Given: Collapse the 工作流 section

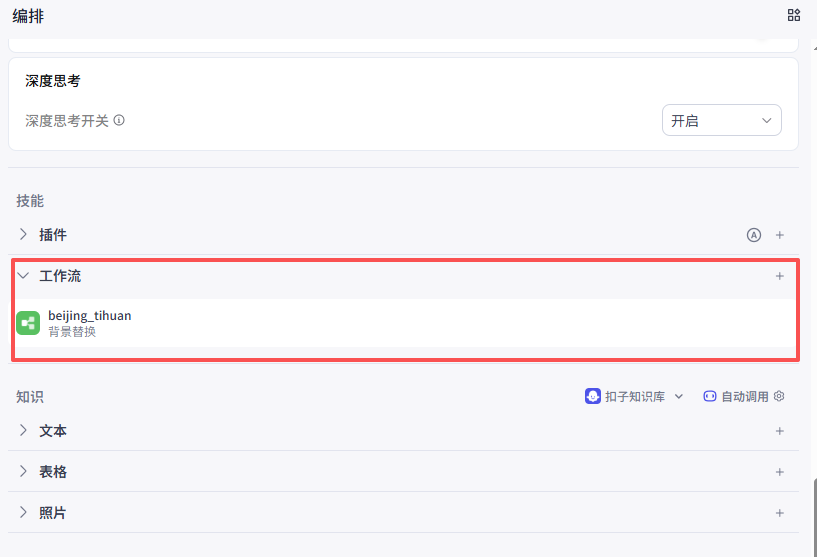Looking at the screenshot, I should (23, 276).
